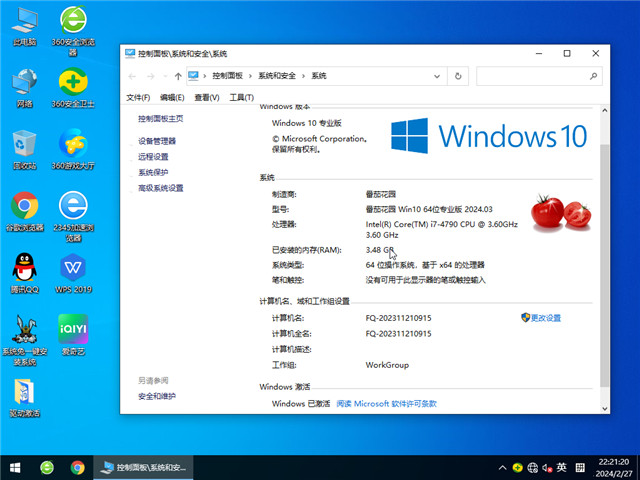Screen dimensions: 640x480
Task: Click the Windows 10 专业版 edition text
Action: click(x=307, y=123)
